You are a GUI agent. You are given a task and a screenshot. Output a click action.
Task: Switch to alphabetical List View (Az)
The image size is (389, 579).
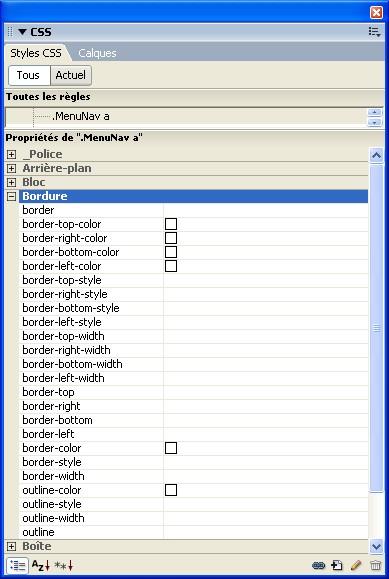(40, 565)
